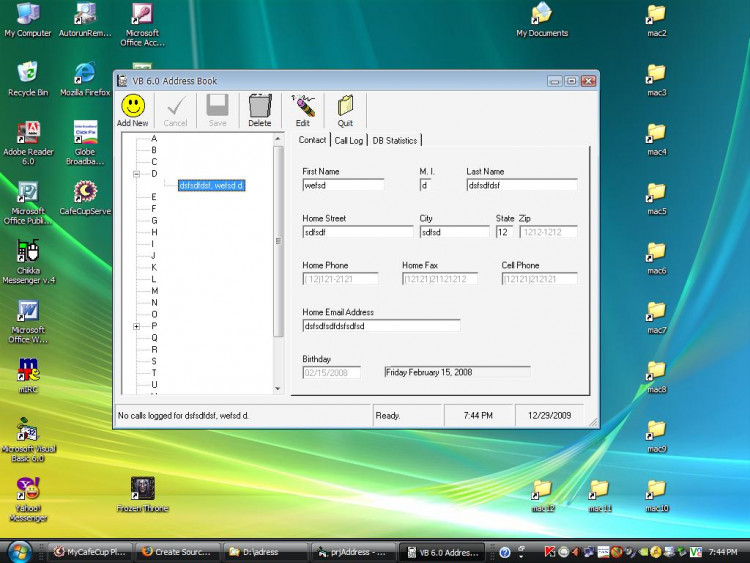Click the Home Phone input field
The width and height of the screenshot is (750, 563).
pyautogui.click(x=341, y=279)
